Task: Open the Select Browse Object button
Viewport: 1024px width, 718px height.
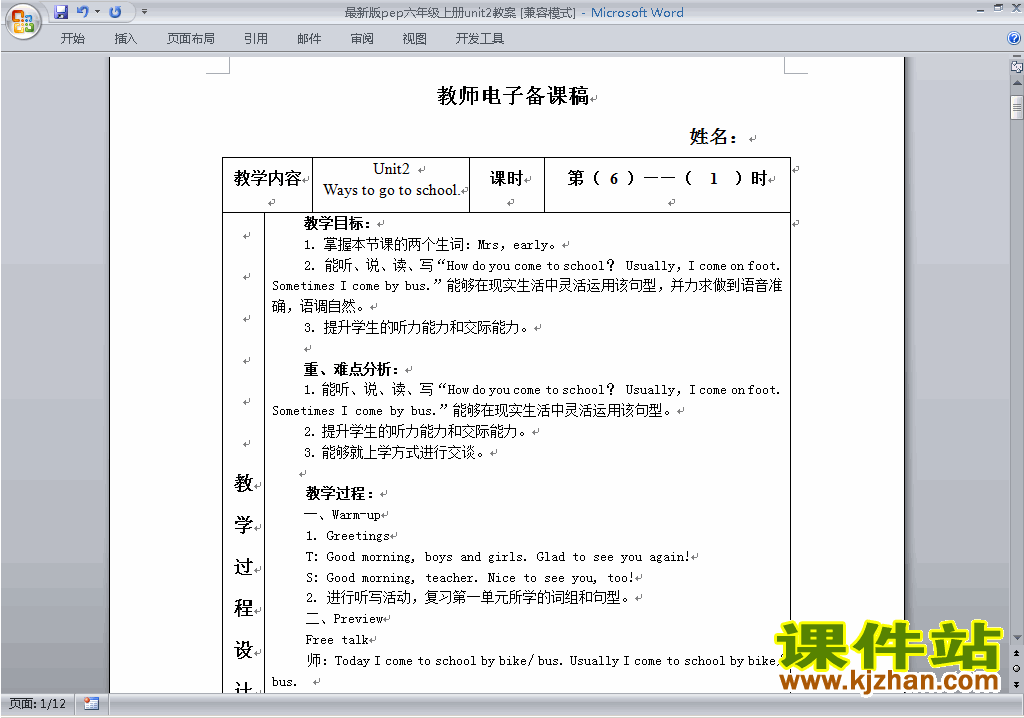Action: click(1016, 668)
